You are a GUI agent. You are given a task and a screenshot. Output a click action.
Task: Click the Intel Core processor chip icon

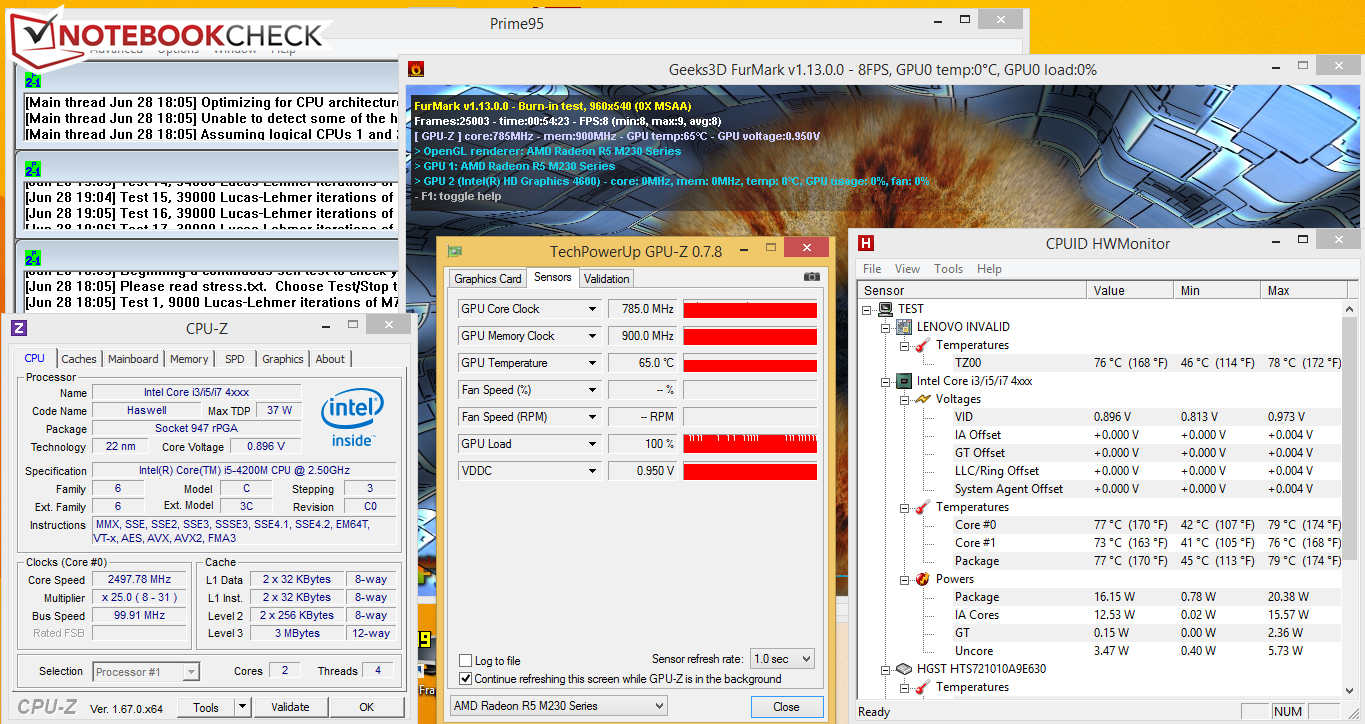point(904,381)
